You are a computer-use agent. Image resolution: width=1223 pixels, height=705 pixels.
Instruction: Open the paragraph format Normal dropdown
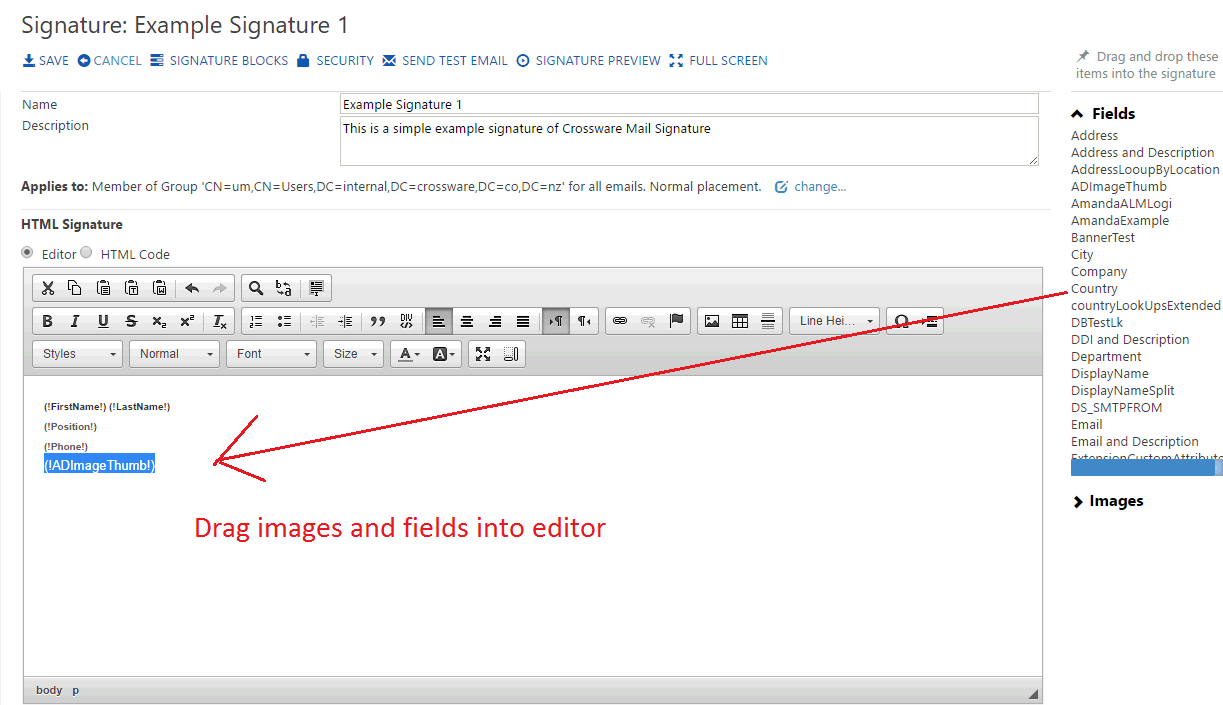[176, 354]
